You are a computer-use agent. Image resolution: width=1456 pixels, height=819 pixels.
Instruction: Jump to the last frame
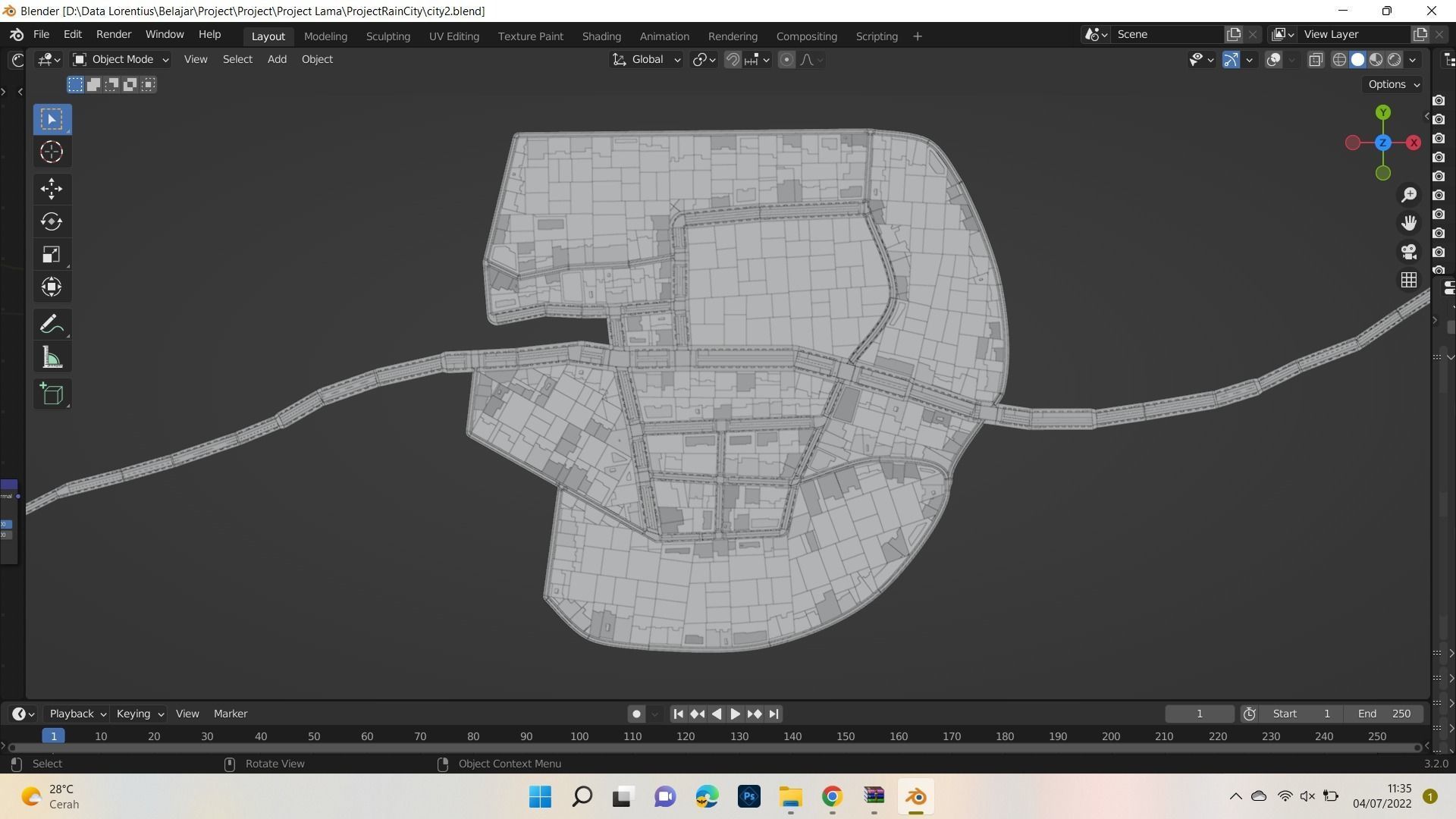(x=773, y=714)
